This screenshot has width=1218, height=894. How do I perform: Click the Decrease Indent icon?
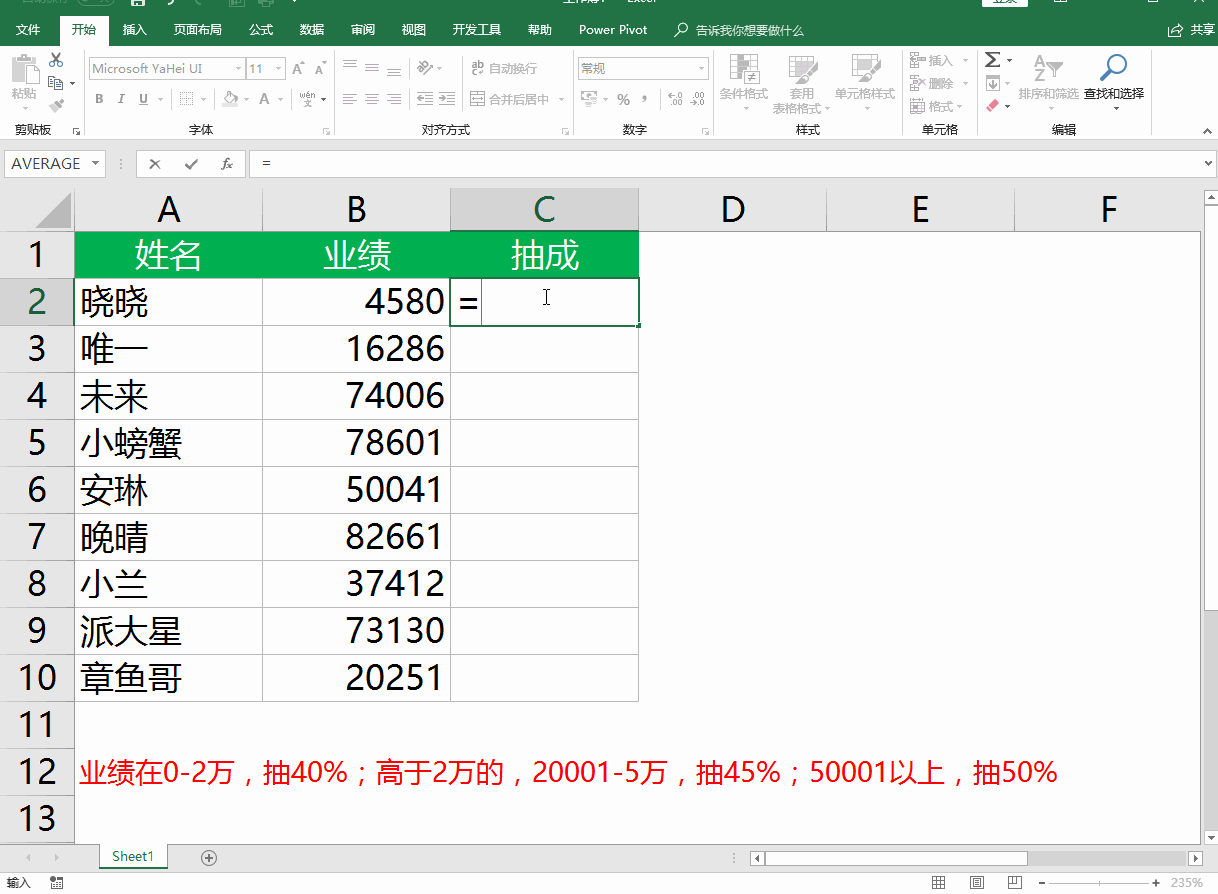click(x=425, y=99)
